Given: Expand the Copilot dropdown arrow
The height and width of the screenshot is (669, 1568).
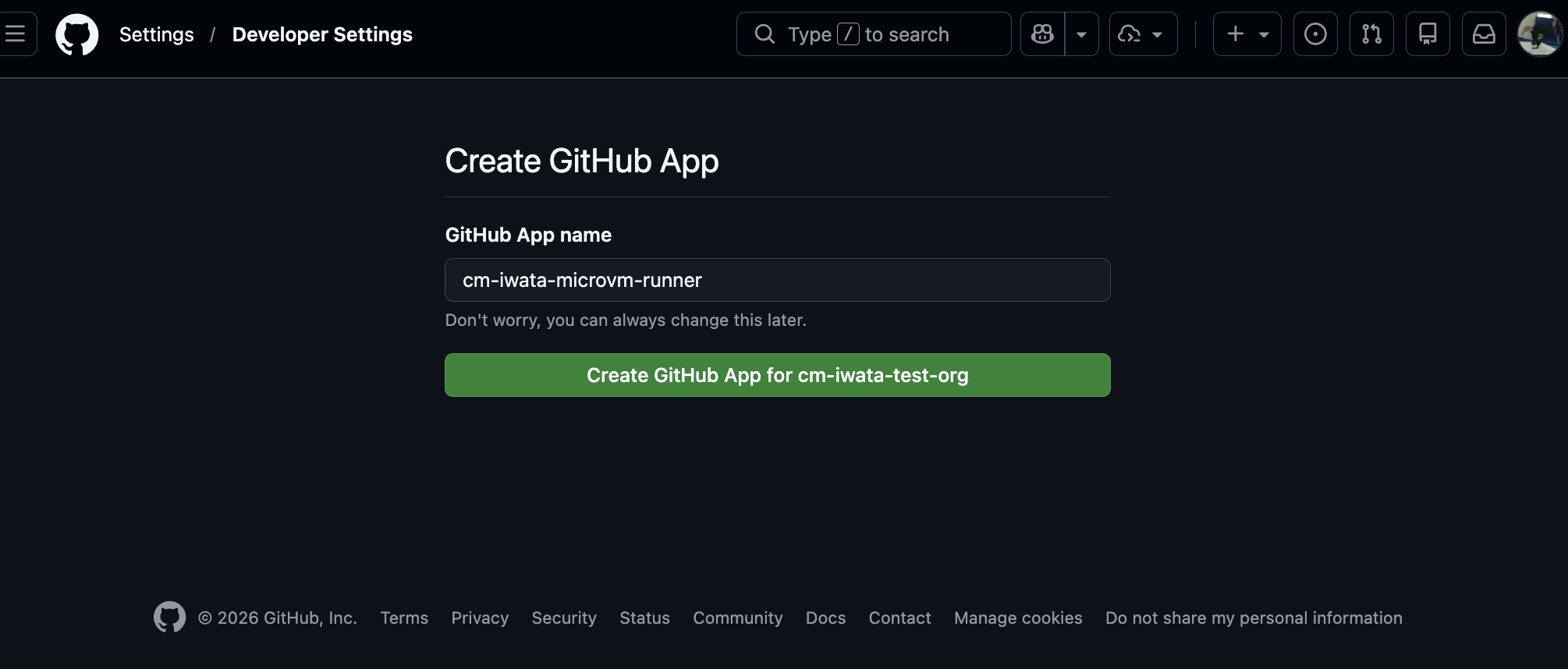Looking at the screenshot, I should (x=1082, y=34).
